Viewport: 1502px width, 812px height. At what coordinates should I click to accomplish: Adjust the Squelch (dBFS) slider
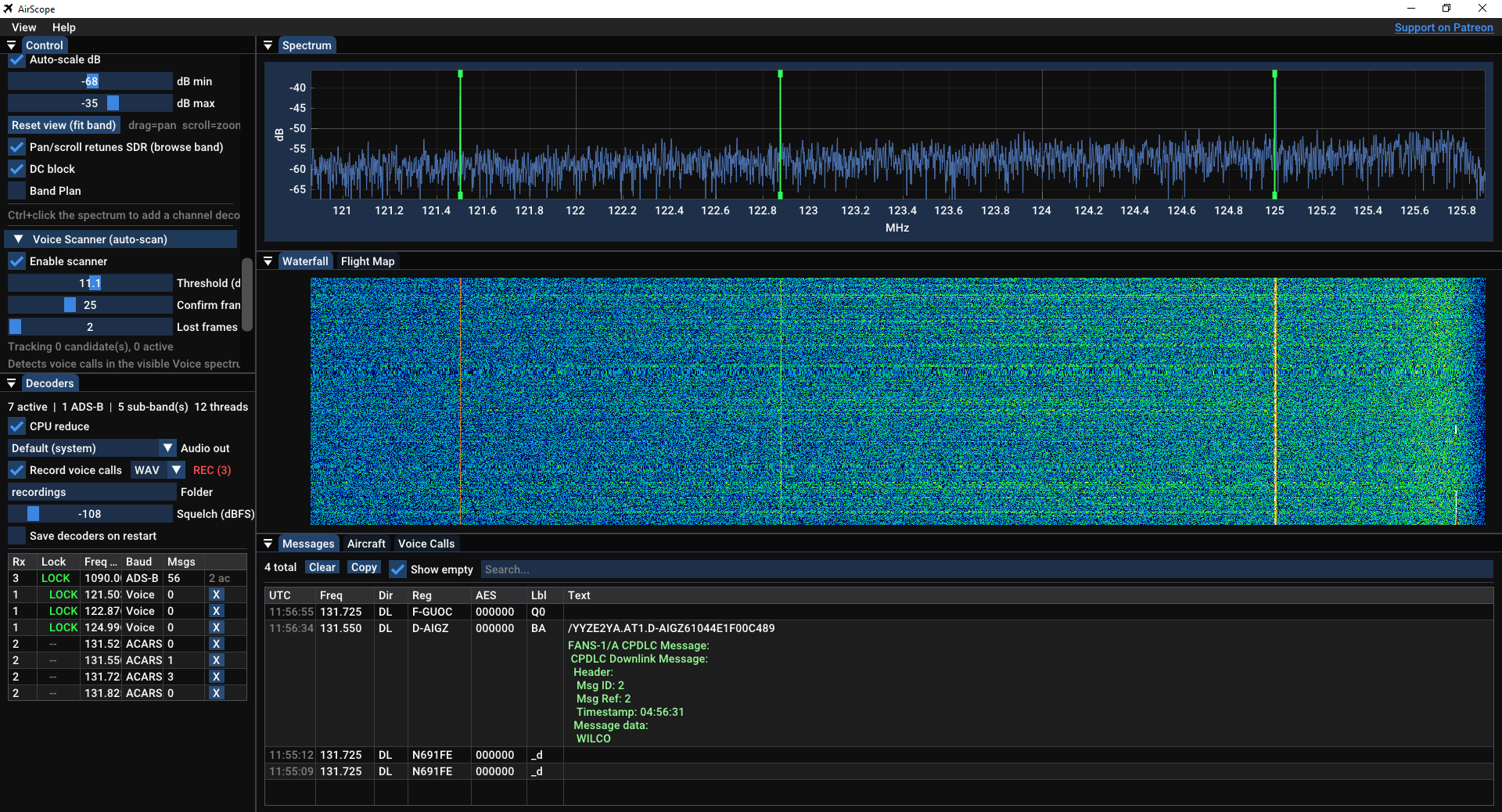(90, 514)
